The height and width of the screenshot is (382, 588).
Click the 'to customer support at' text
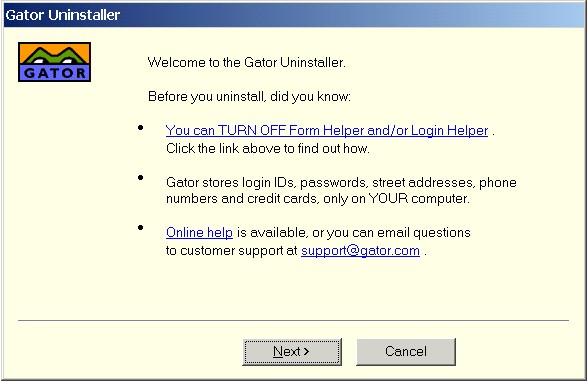point(231,251)
